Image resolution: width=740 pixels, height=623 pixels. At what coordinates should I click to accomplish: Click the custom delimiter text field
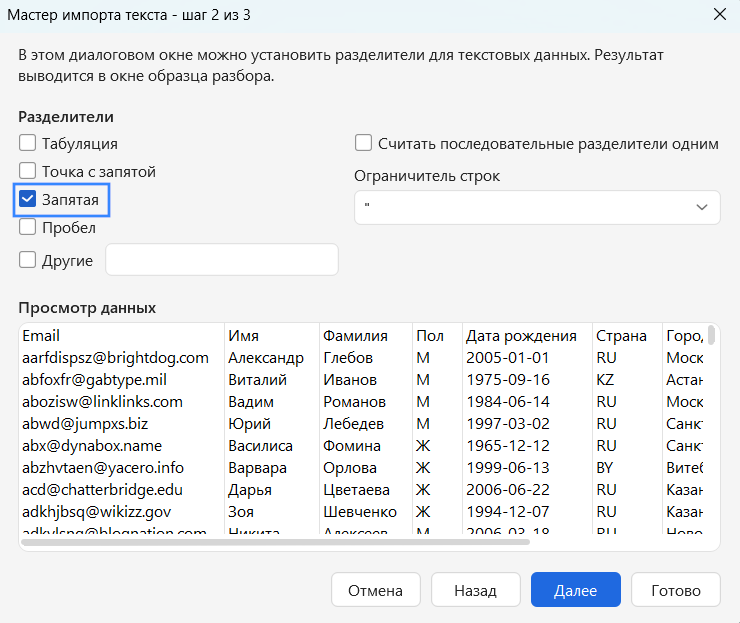pos(222,260)
